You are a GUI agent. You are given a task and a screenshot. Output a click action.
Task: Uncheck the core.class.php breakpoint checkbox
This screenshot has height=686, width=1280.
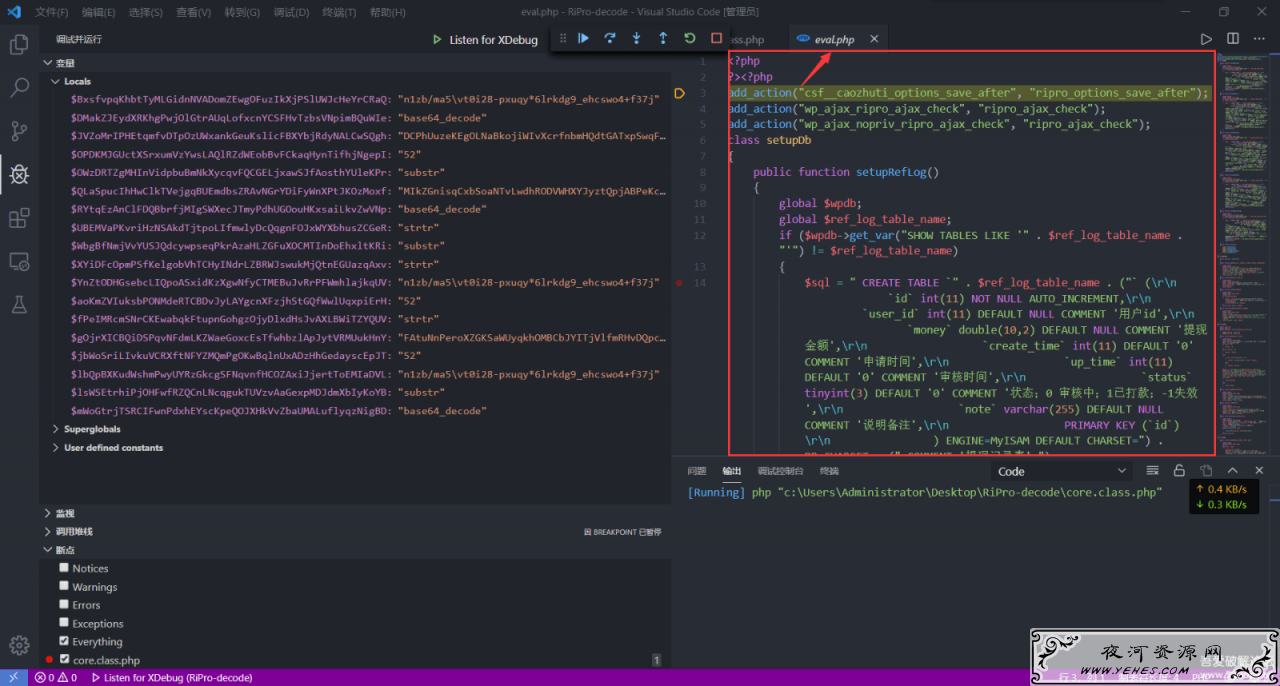coord(64,659)
